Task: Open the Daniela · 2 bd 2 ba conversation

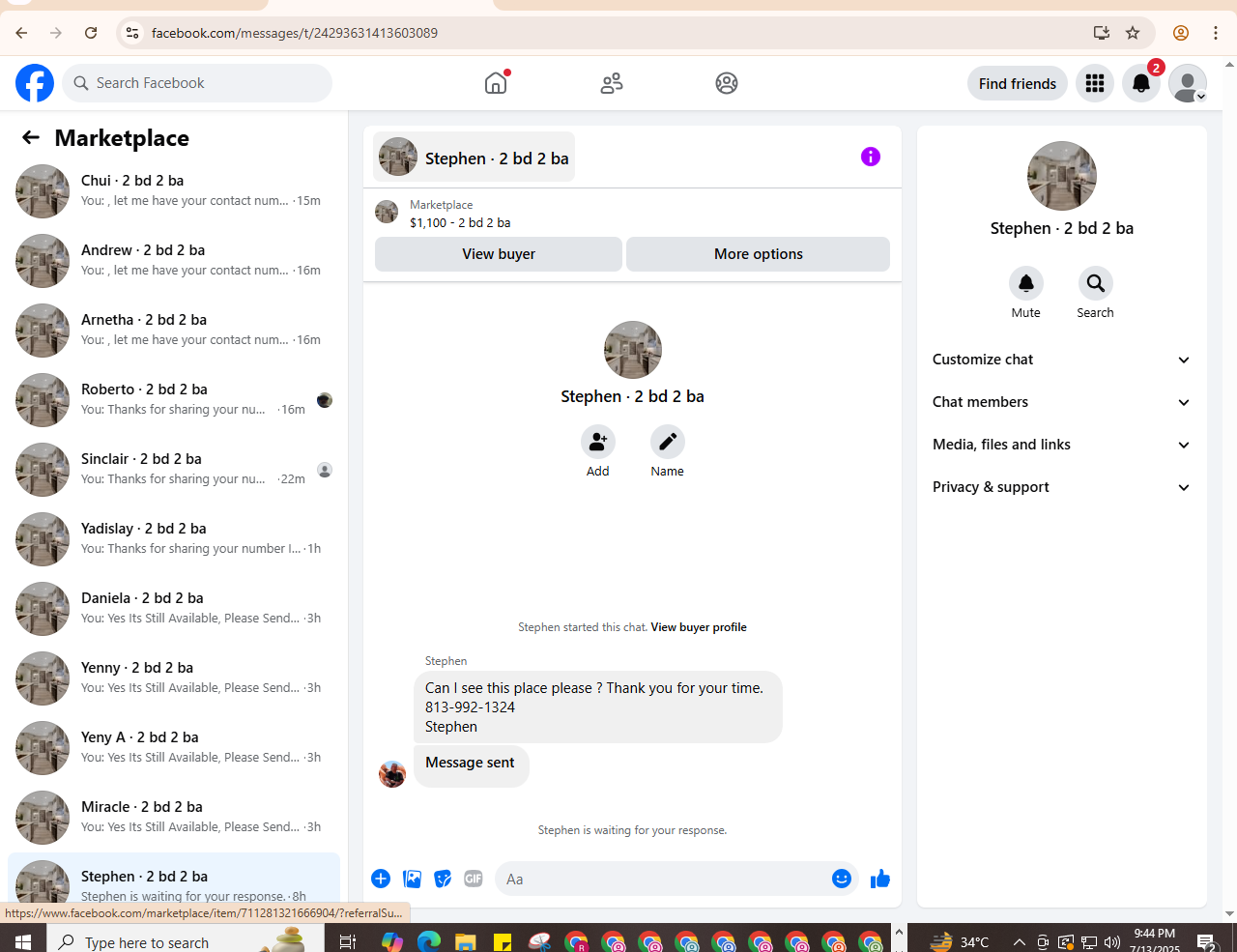Action: (174, 609)
